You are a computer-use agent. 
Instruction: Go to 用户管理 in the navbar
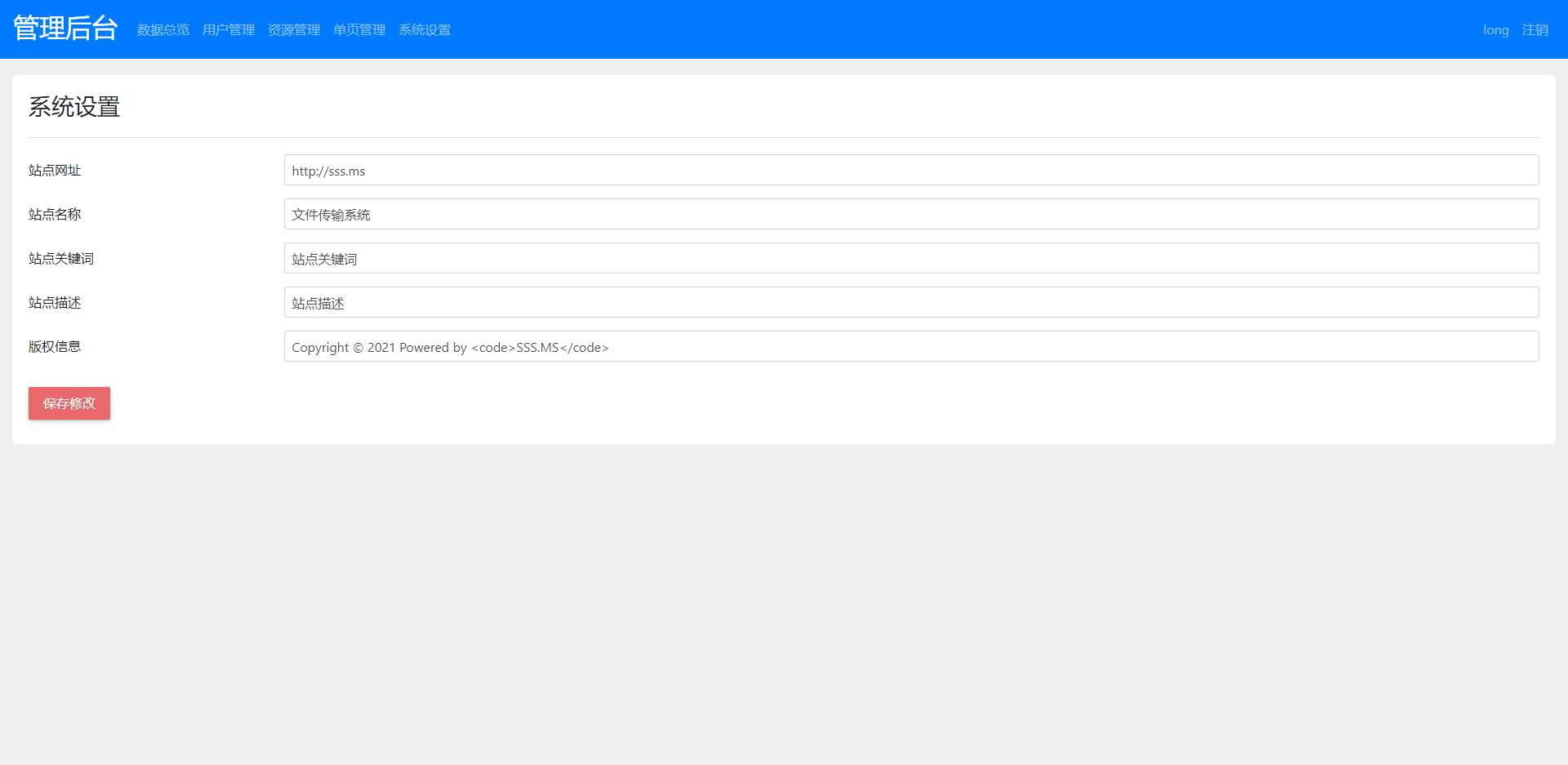(x=229, y=30)
